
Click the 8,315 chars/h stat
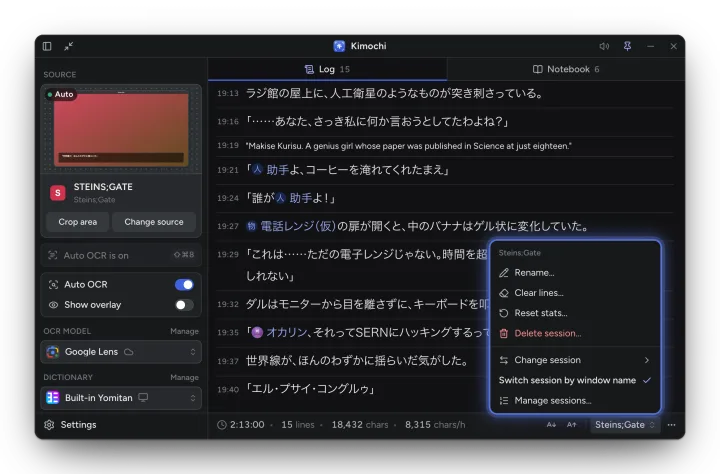435,425
